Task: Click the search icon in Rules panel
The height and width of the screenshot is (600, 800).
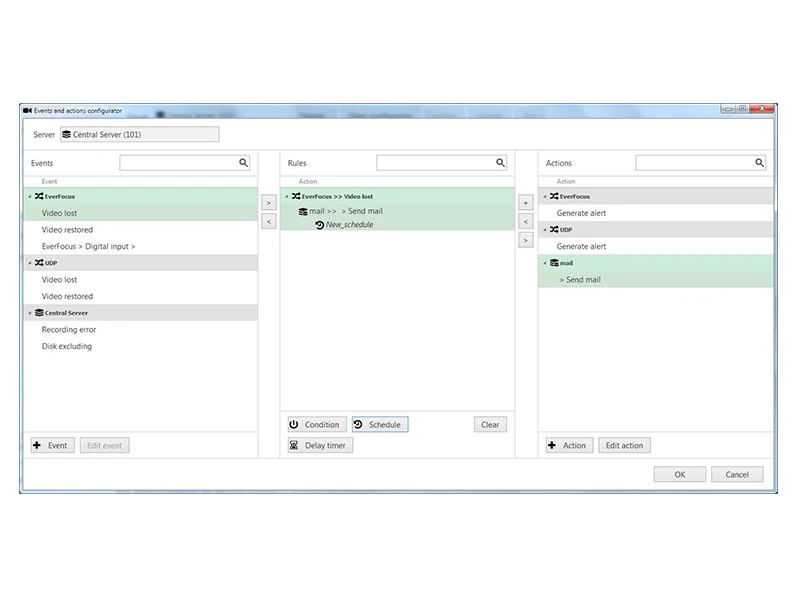Action: click(500, 162)
